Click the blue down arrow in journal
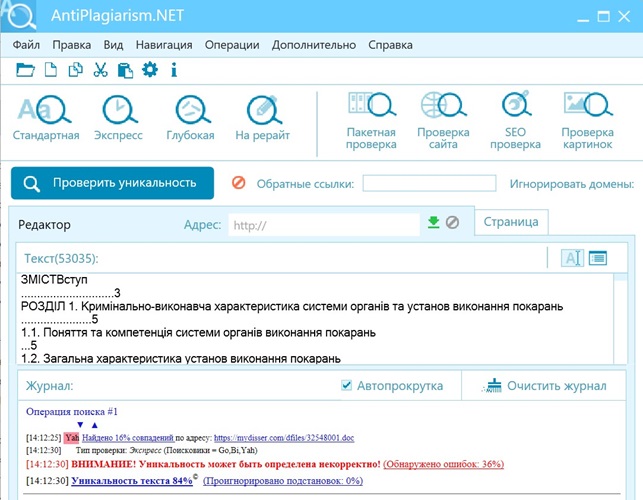Viewport: 643px width, 500px height. (80, 425)
